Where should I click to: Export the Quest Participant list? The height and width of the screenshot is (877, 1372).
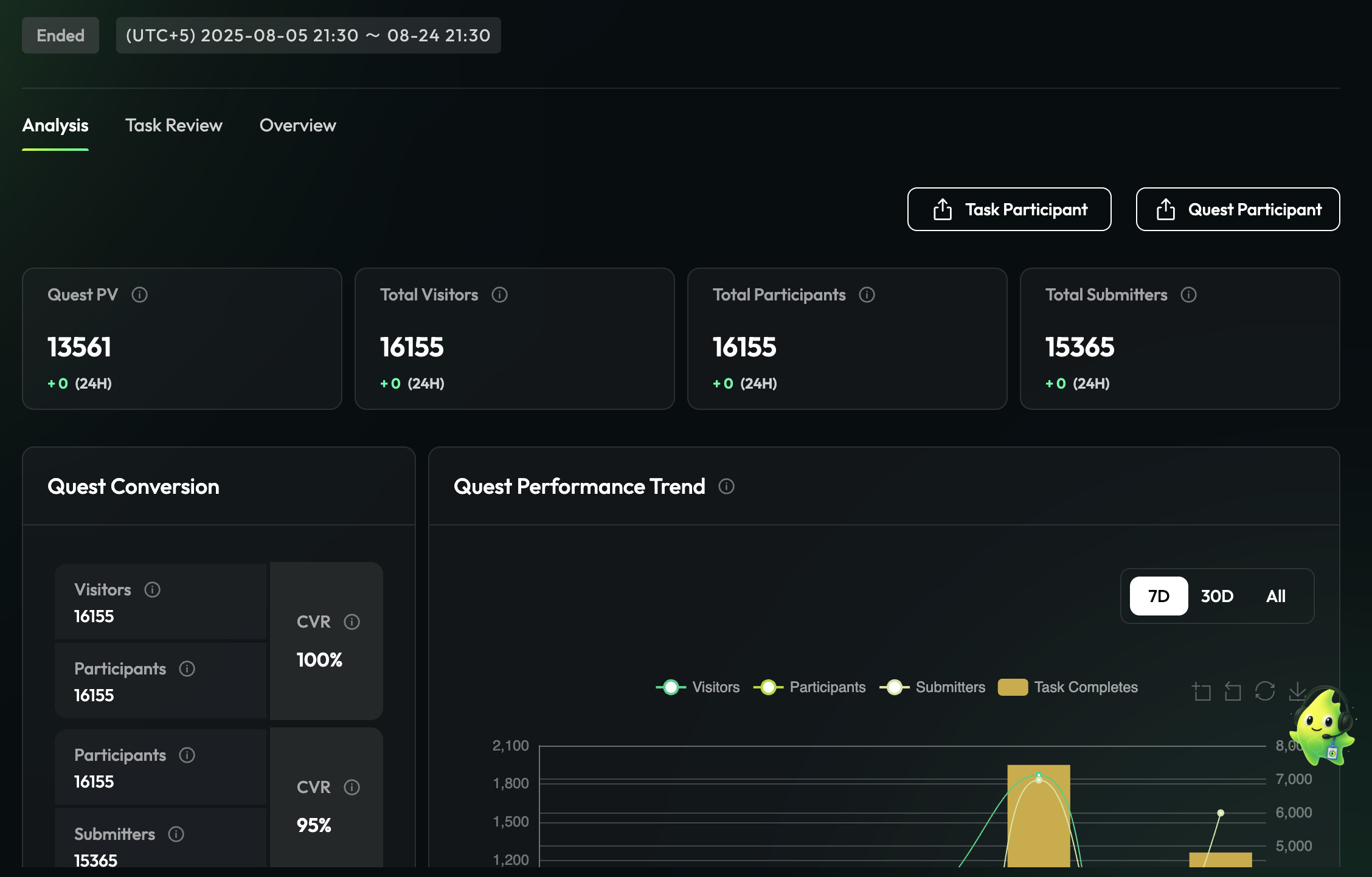[1238, 209]
